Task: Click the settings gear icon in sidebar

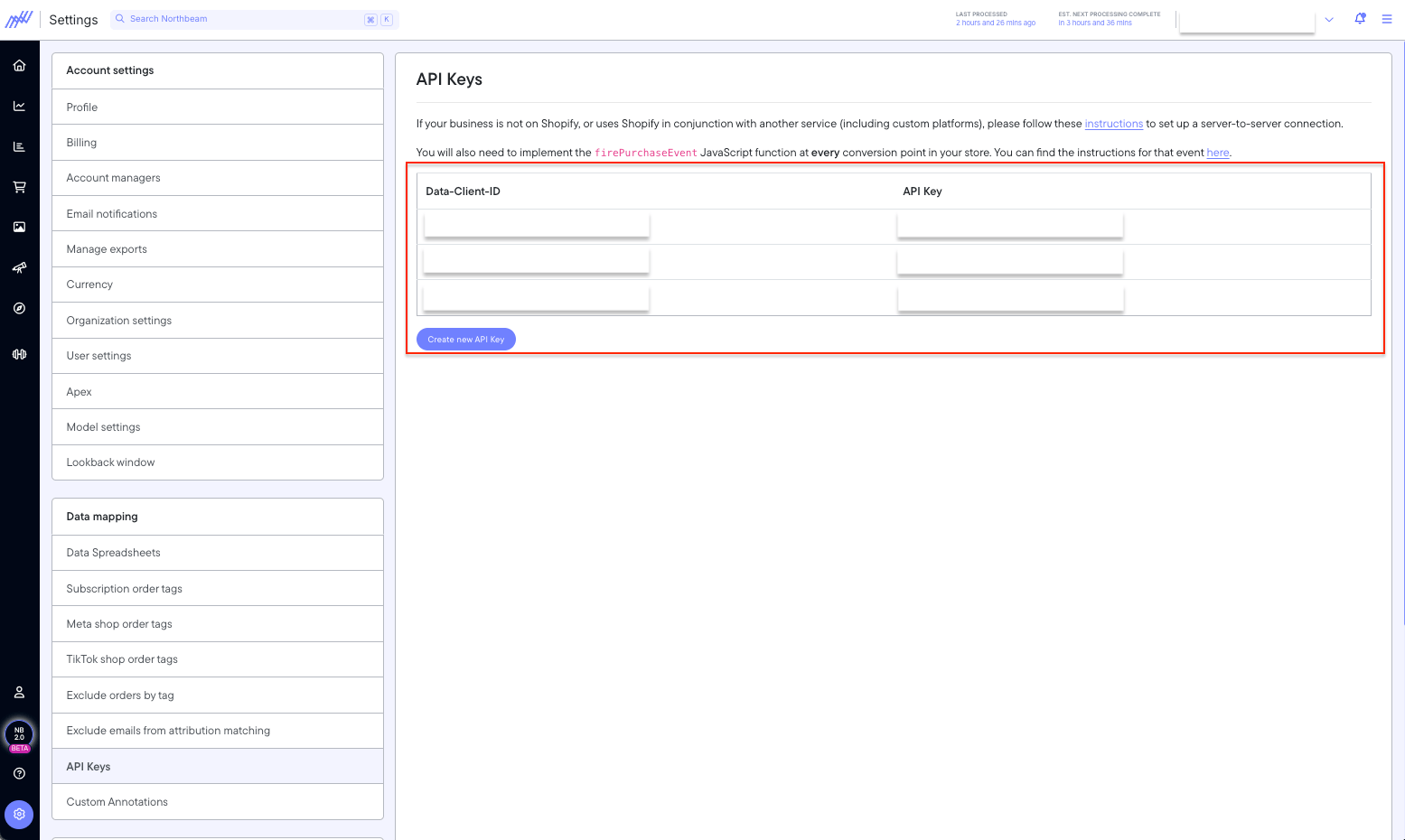Action: click(19, 814)
